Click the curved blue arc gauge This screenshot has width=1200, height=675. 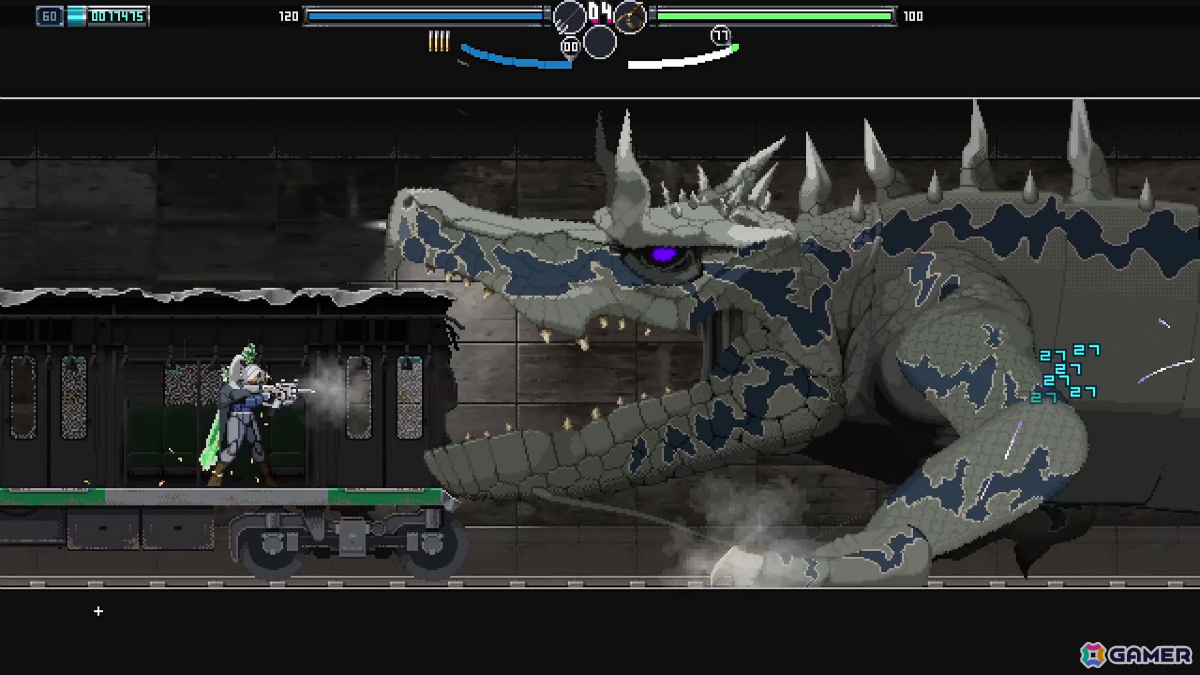pos(515,57)
